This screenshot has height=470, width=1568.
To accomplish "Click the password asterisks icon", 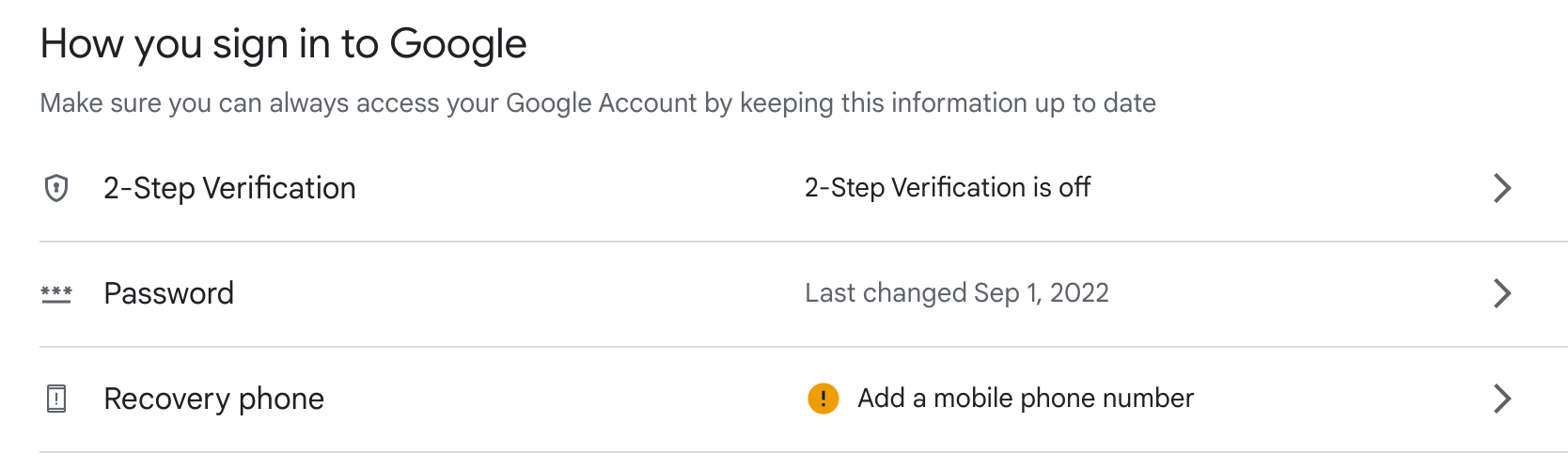I will pos(56,294).
